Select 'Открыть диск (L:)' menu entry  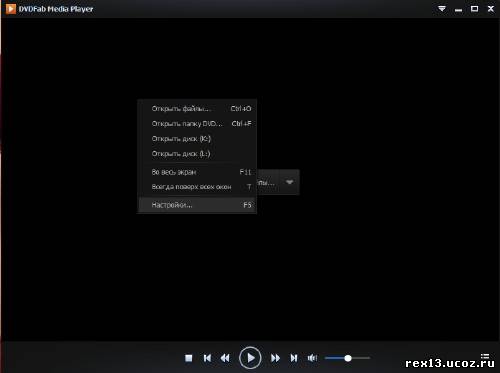197,154
